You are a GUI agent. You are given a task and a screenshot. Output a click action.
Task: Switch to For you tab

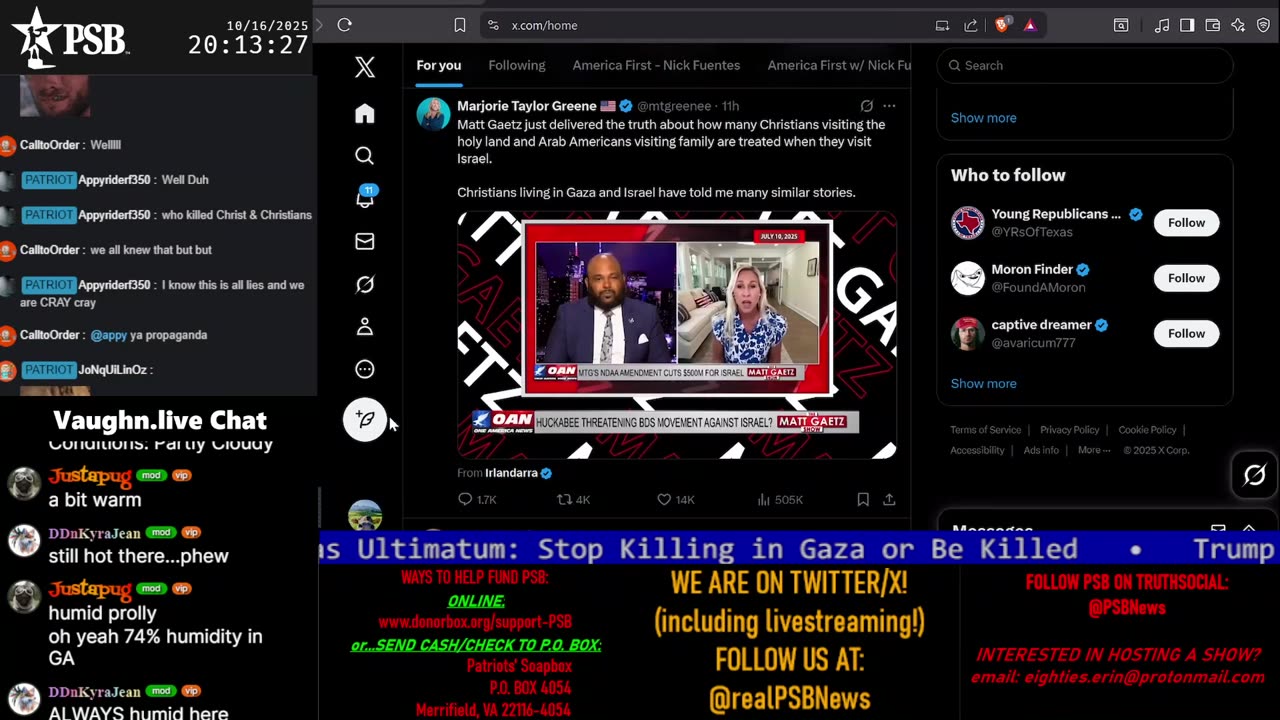[439, 65]
